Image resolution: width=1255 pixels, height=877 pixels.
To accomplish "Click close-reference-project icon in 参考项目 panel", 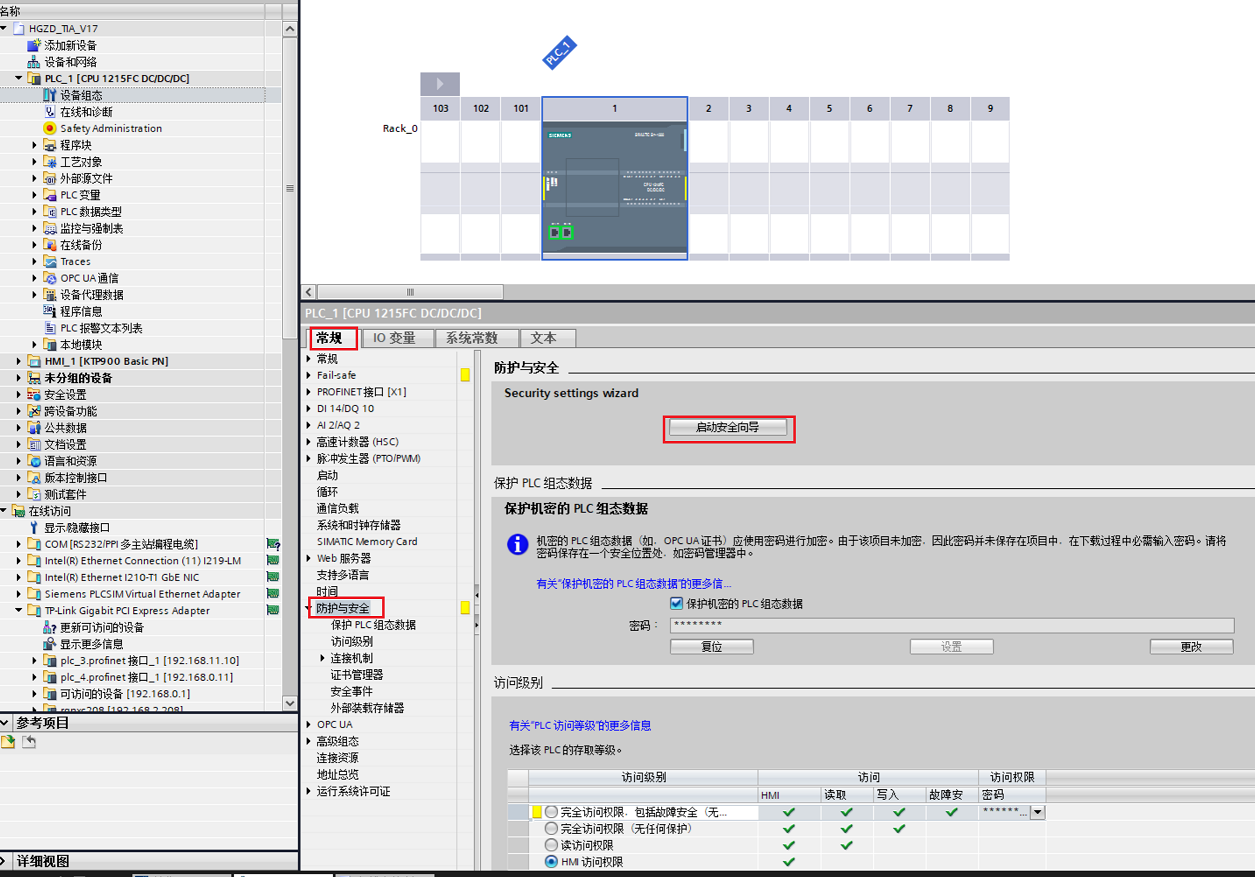I will pyautogui.click(x=29, y=741).
